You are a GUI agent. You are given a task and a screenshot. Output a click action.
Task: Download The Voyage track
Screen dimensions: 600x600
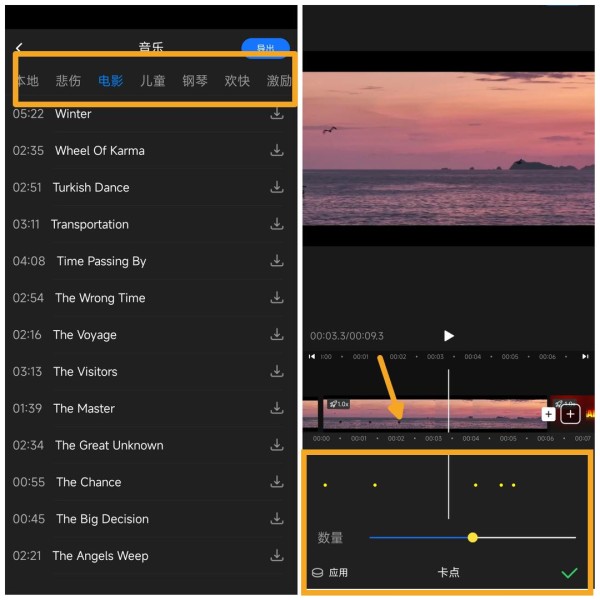click(277, 335)
